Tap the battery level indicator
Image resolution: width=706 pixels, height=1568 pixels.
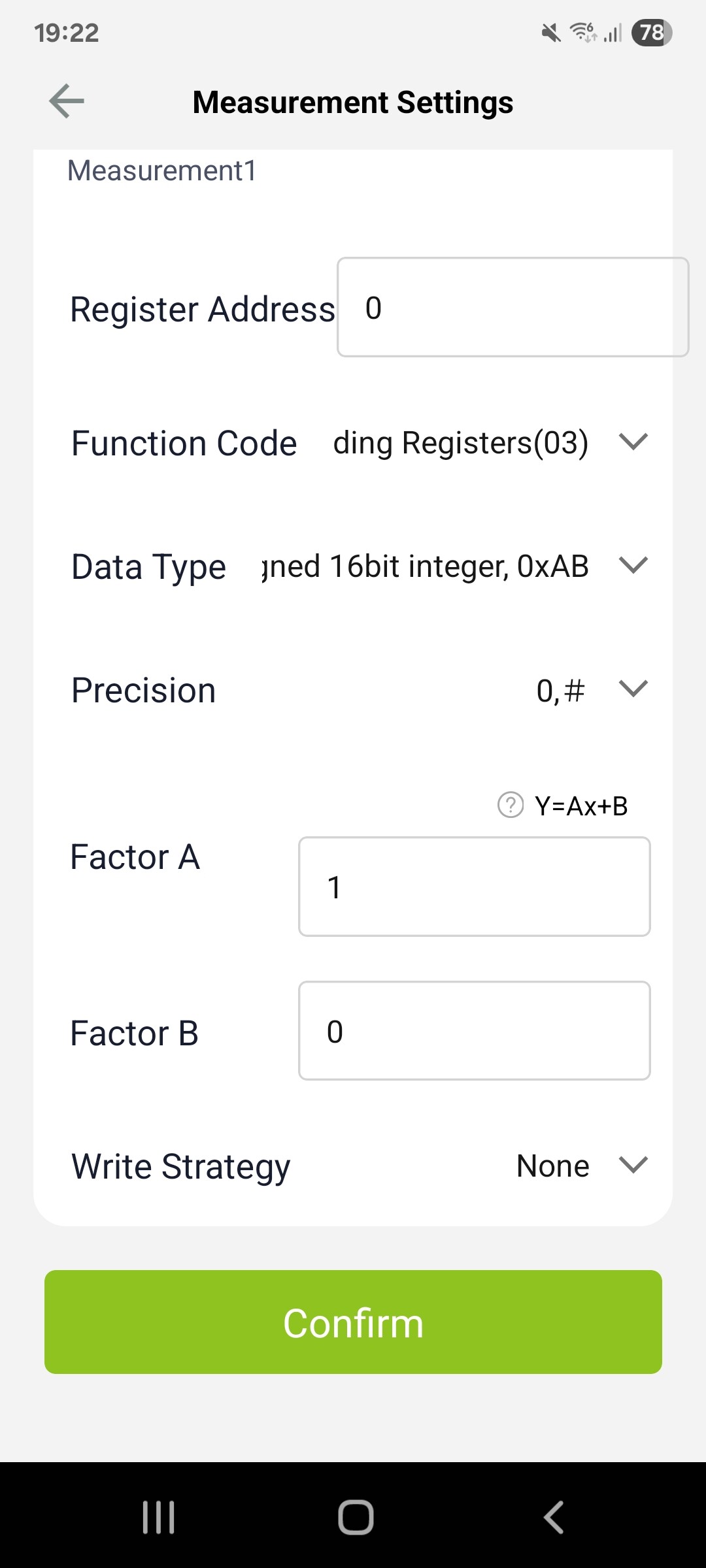pyautogui.click(x=651, y=33)
